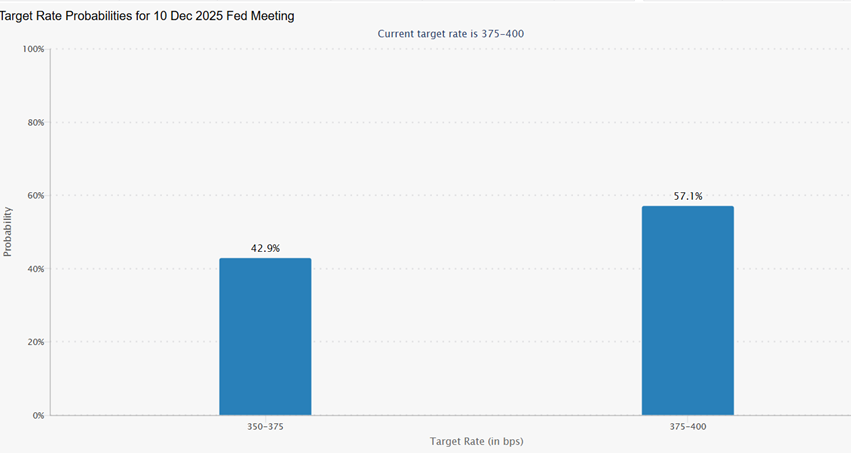Click the 375-400 target rate bar
Screen dimensions: 851x453
tap(687, 310)
